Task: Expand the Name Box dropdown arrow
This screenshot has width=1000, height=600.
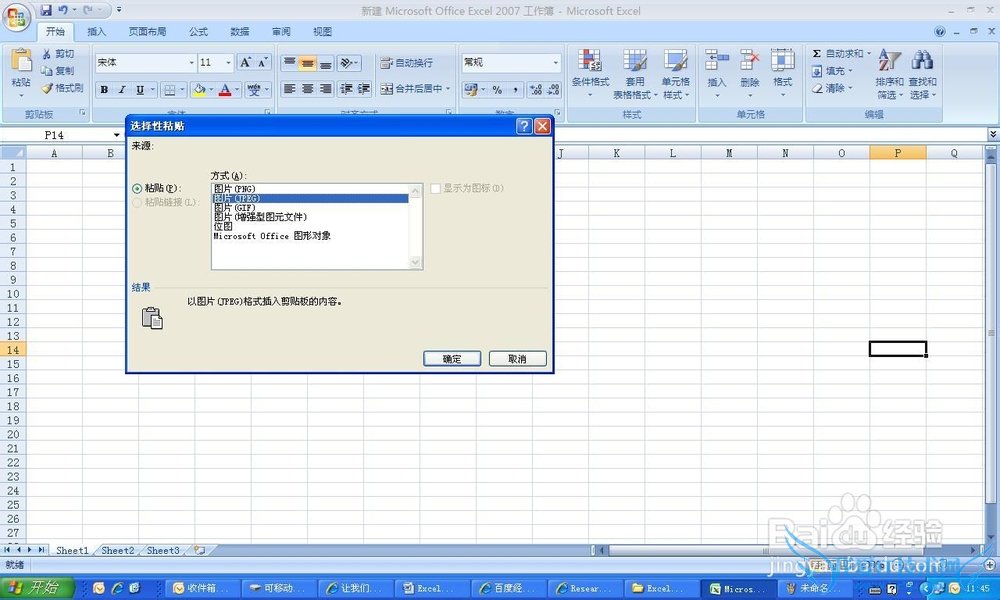Action: [117, 135]
